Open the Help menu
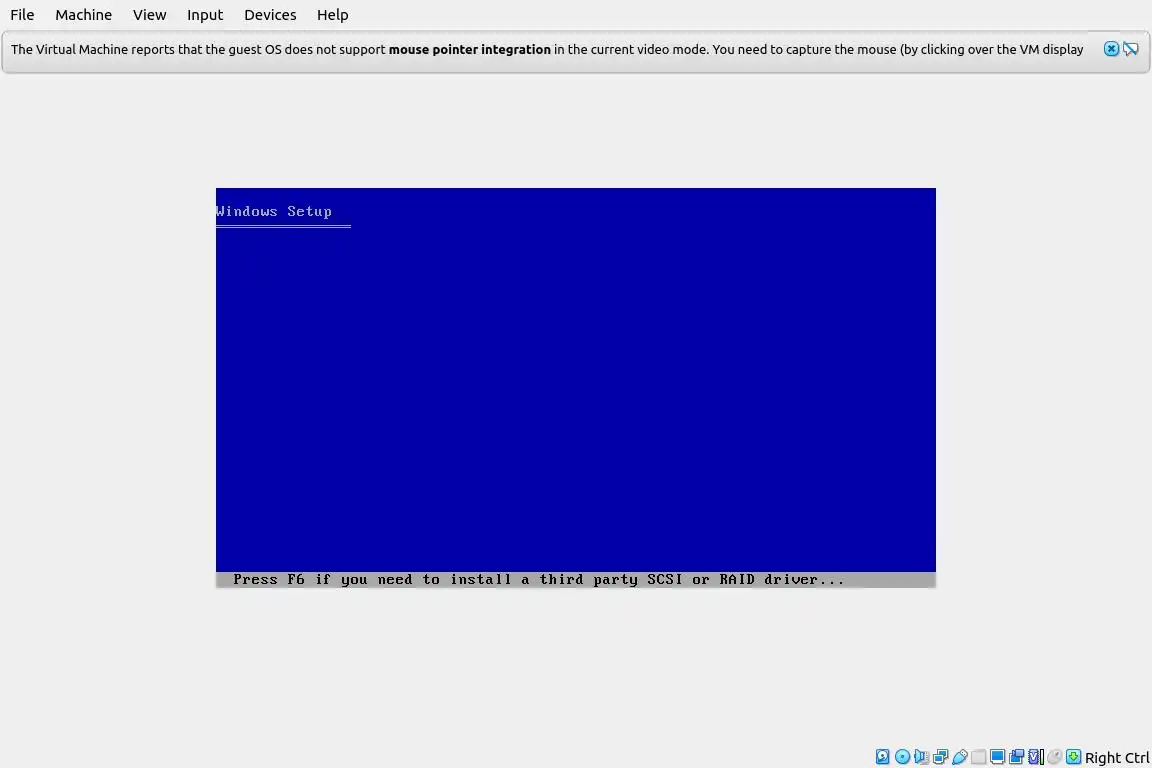 332,15
